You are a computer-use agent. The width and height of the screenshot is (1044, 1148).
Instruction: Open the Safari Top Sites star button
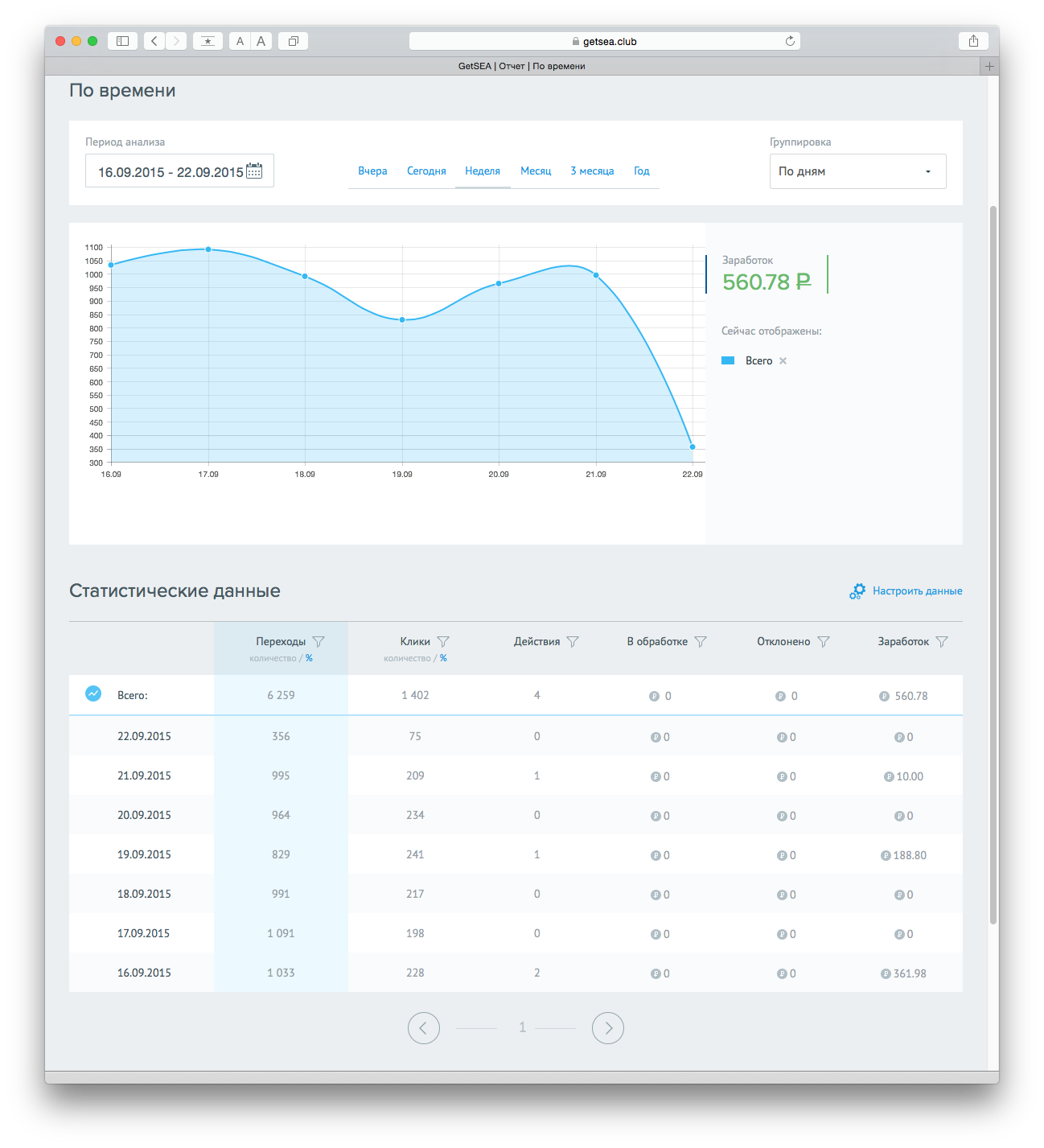[208, 41]
